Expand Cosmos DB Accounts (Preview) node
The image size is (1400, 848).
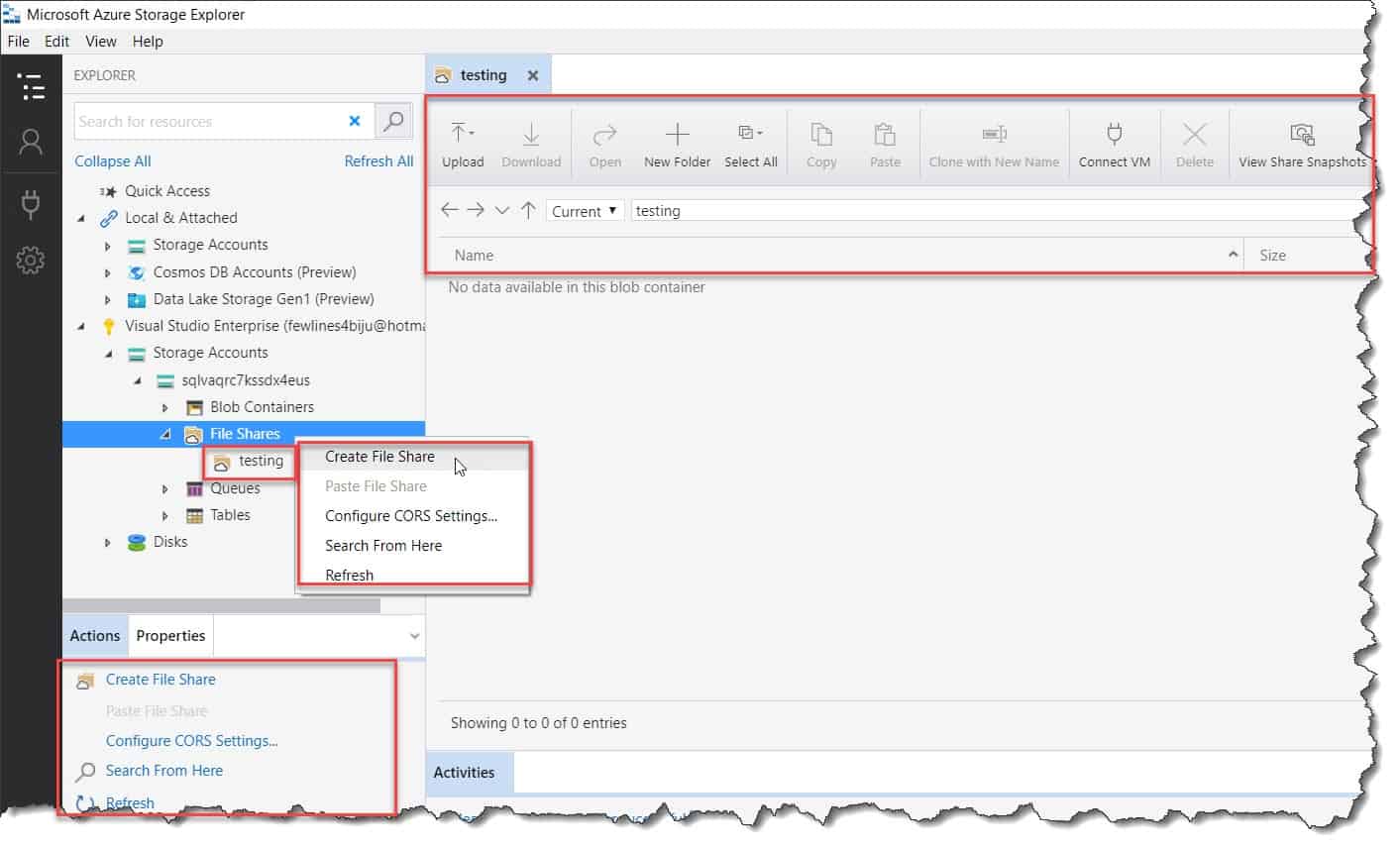(x=108, y=272)
